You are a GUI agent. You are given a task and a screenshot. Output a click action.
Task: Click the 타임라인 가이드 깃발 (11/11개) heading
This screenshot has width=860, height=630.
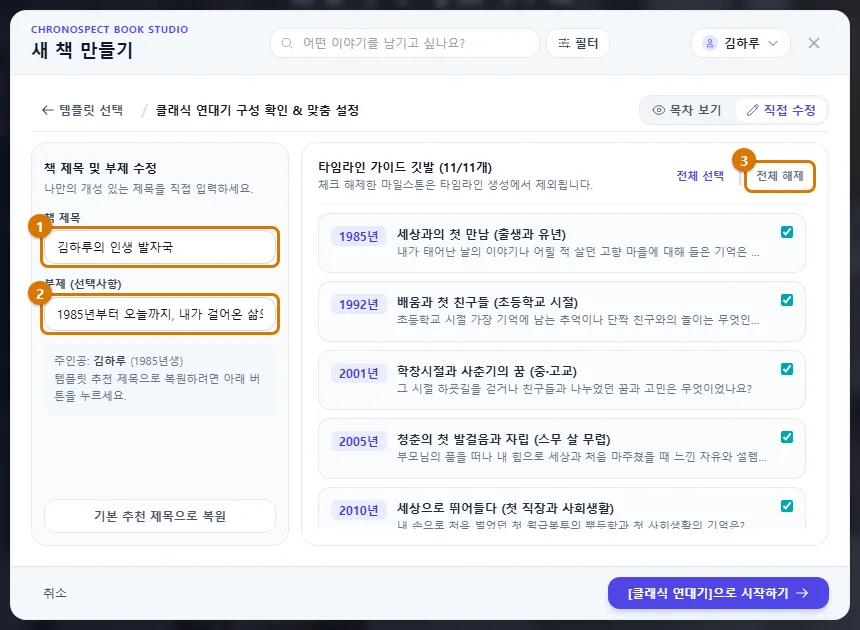coord(405,167)
